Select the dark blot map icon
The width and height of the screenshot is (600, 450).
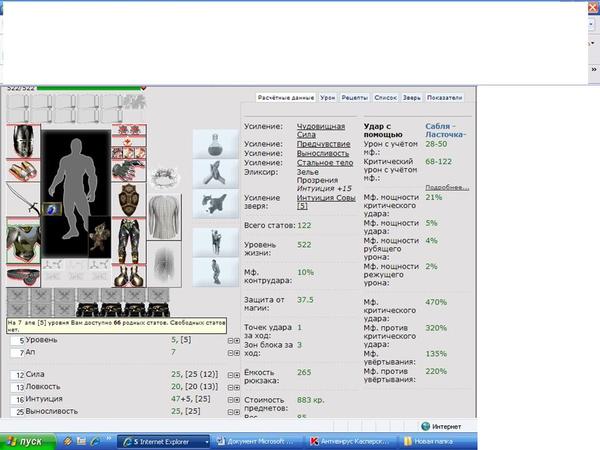tap(215, 203)
